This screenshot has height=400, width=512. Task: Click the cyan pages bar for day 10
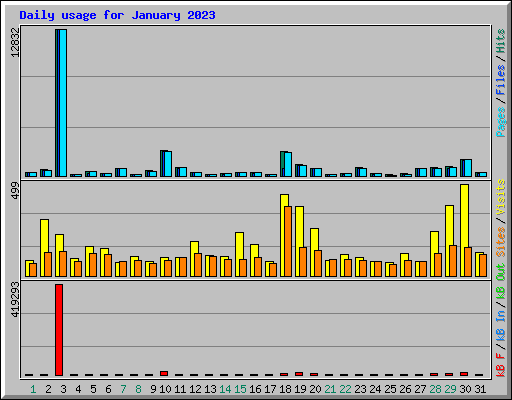tap(168, 164)
